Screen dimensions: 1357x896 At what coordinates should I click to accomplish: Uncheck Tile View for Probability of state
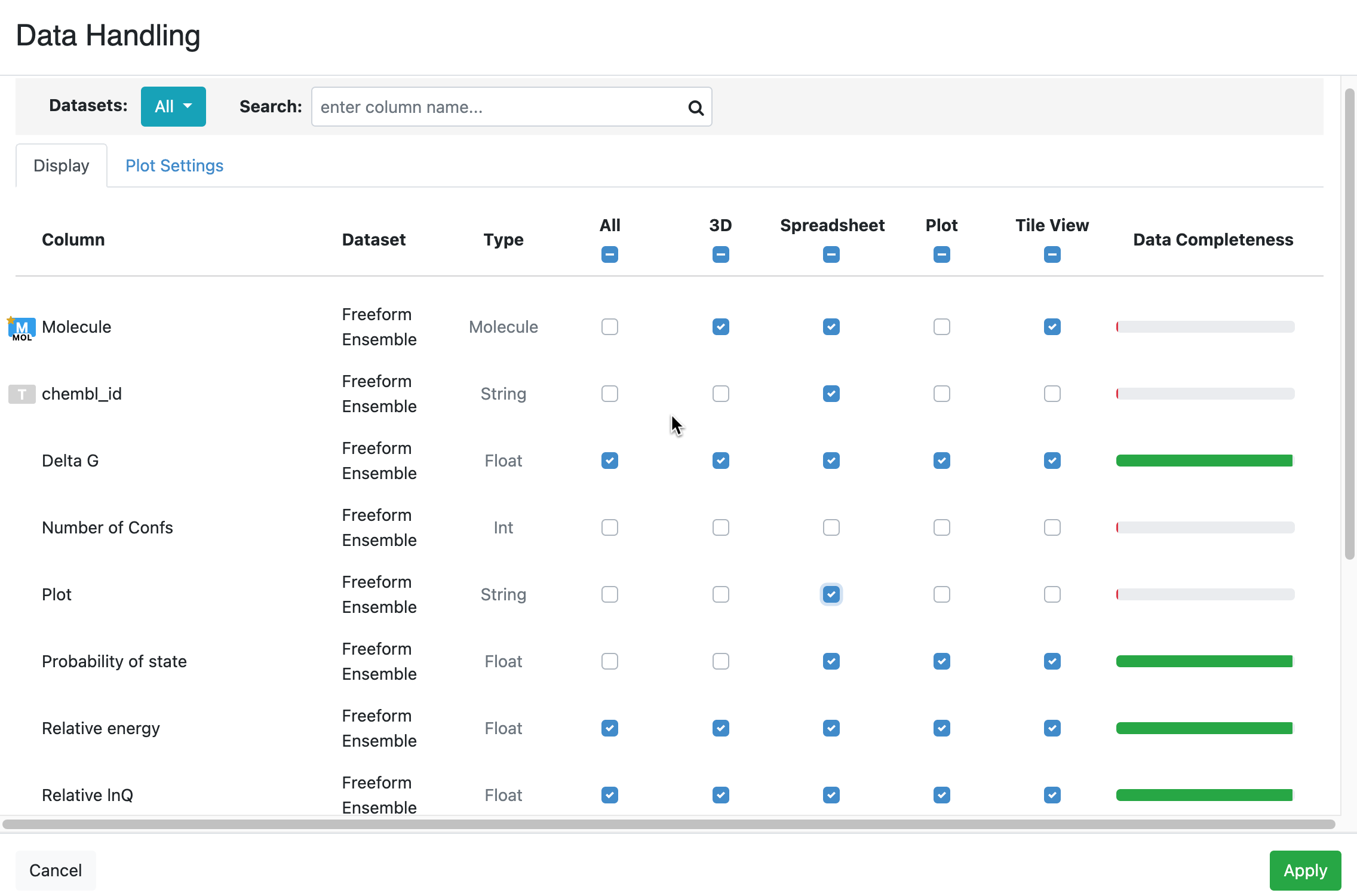click(x=1052, y=661)
